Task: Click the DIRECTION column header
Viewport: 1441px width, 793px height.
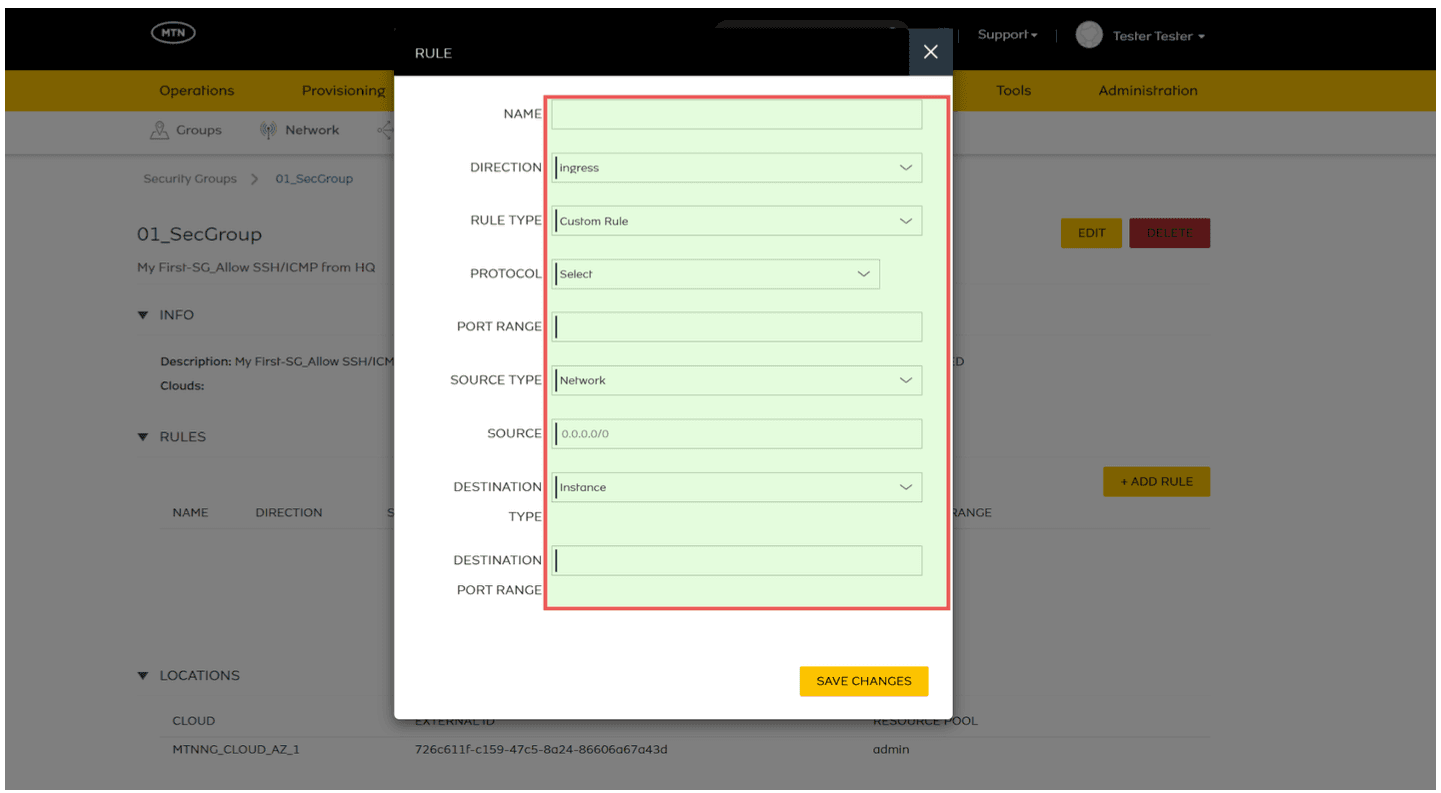Action: [x=289, y=512]
